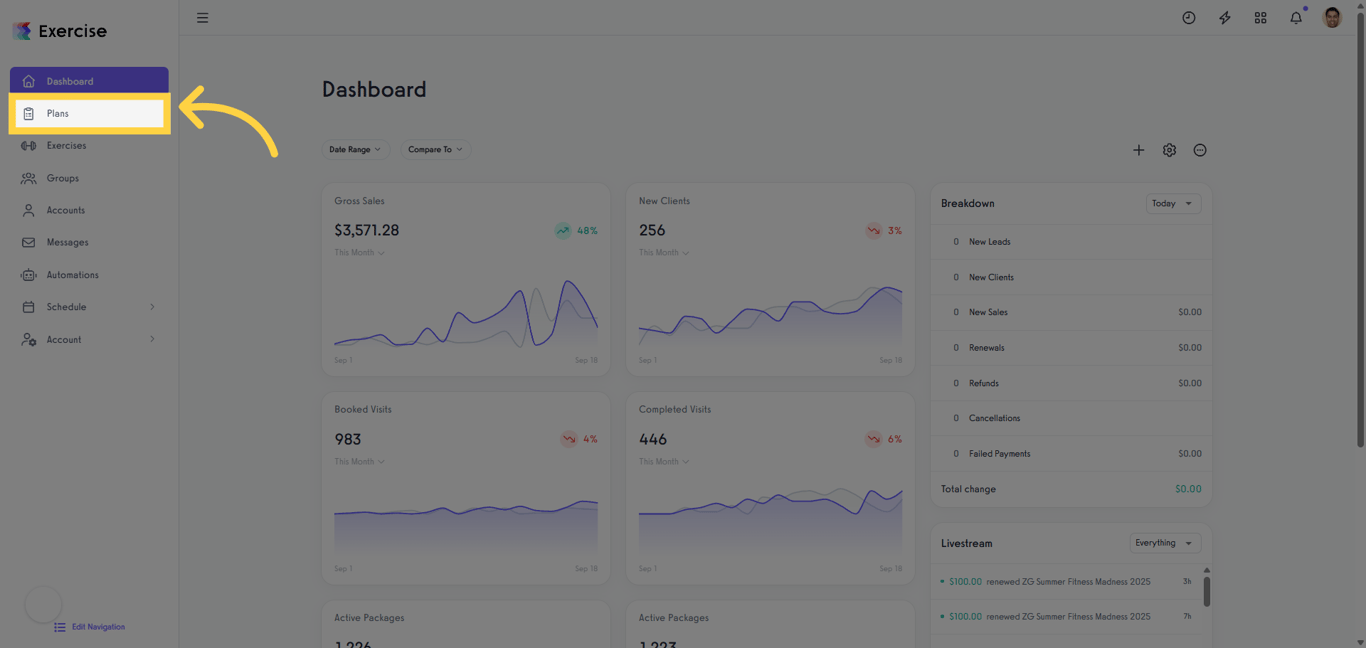Open the Livestream Everything filter dropdown
This screenshot has height=648, width=1366.
pos(1165,543)
